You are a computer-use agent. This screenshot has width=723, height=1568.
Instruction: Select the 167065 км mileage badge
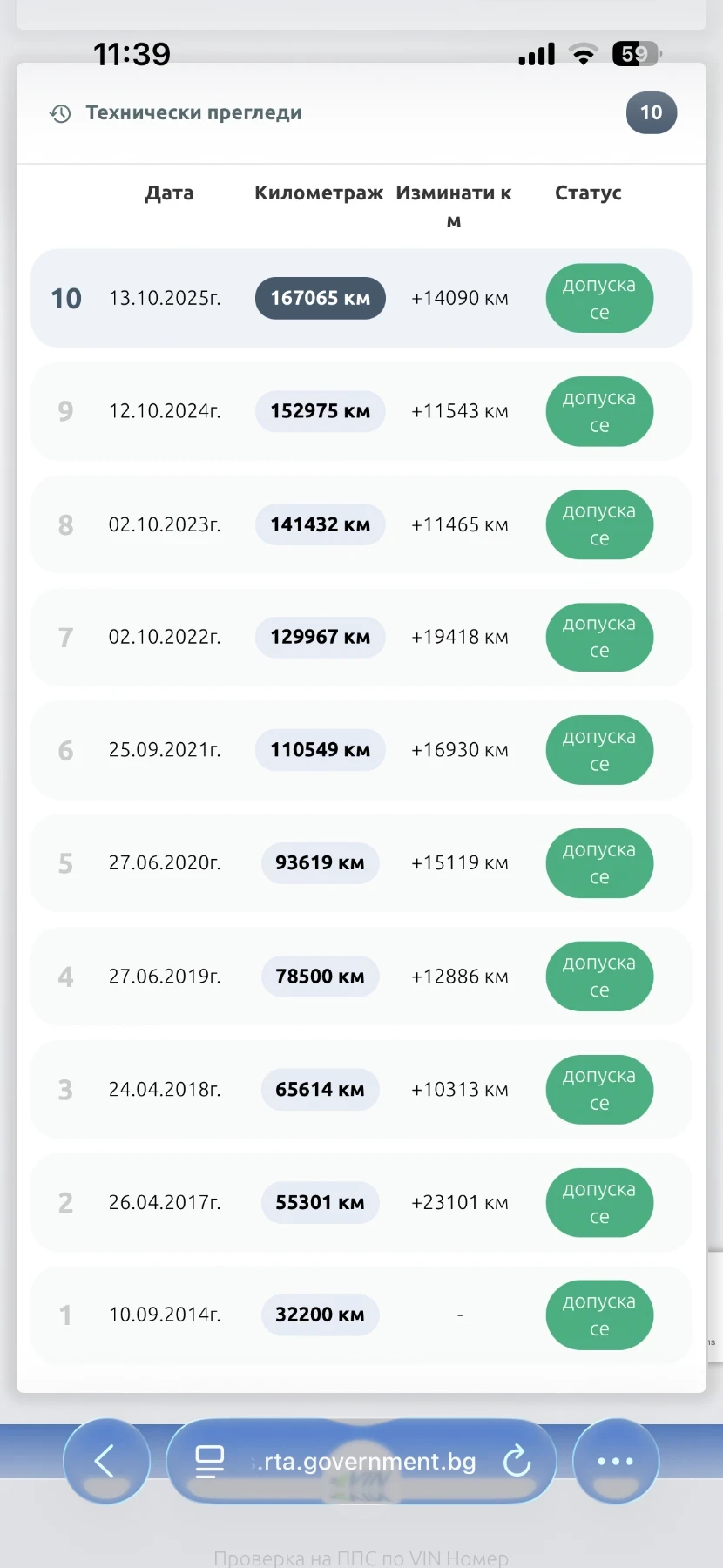pyautogui.click(x=320, y=298)
